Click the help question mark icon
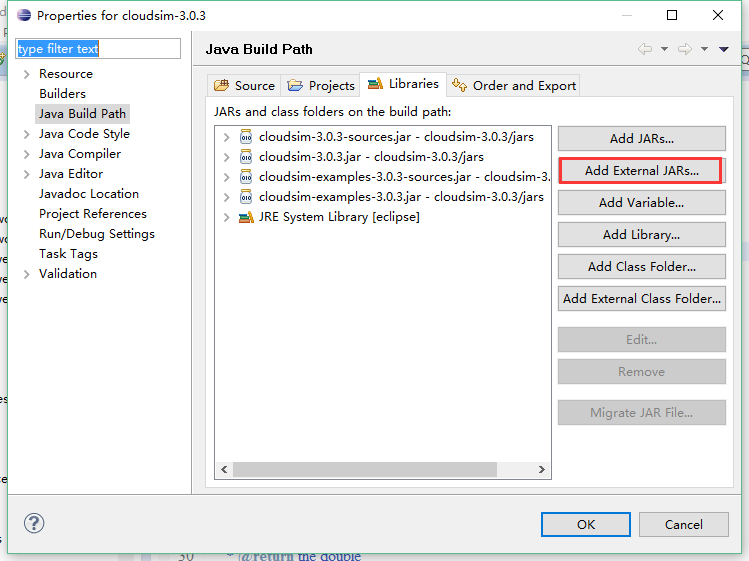749x561 pixels. point(34,523)
